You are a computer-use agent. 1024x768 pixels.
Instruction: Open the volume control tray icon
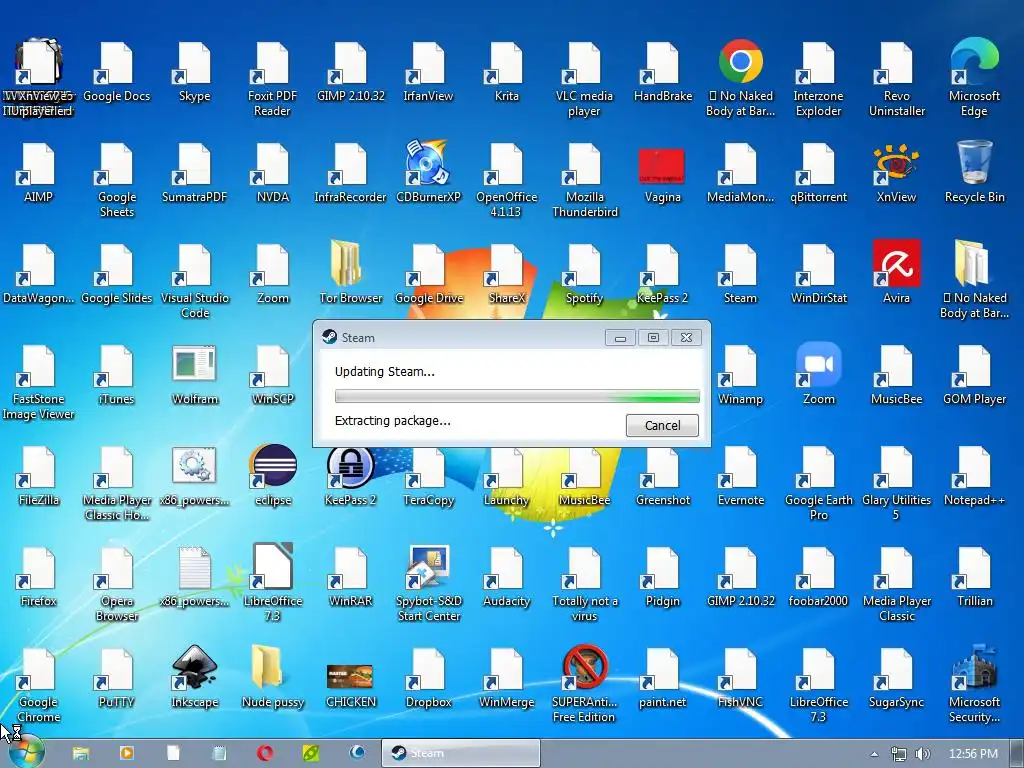[923, 754]
